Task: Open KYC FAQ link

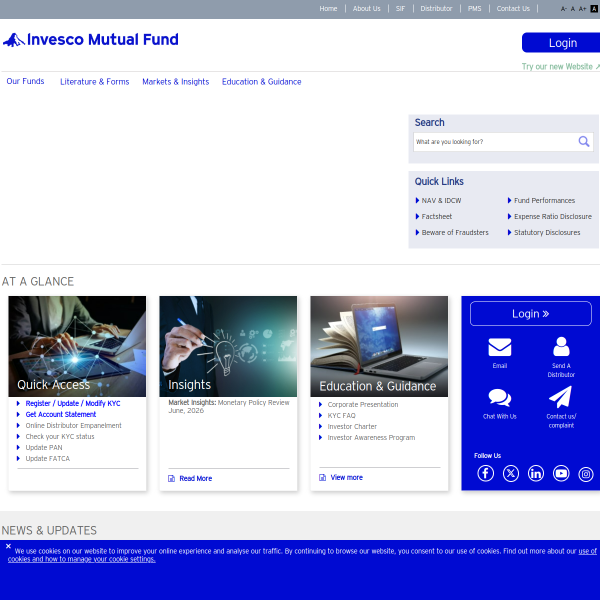Action: (341, 416)
